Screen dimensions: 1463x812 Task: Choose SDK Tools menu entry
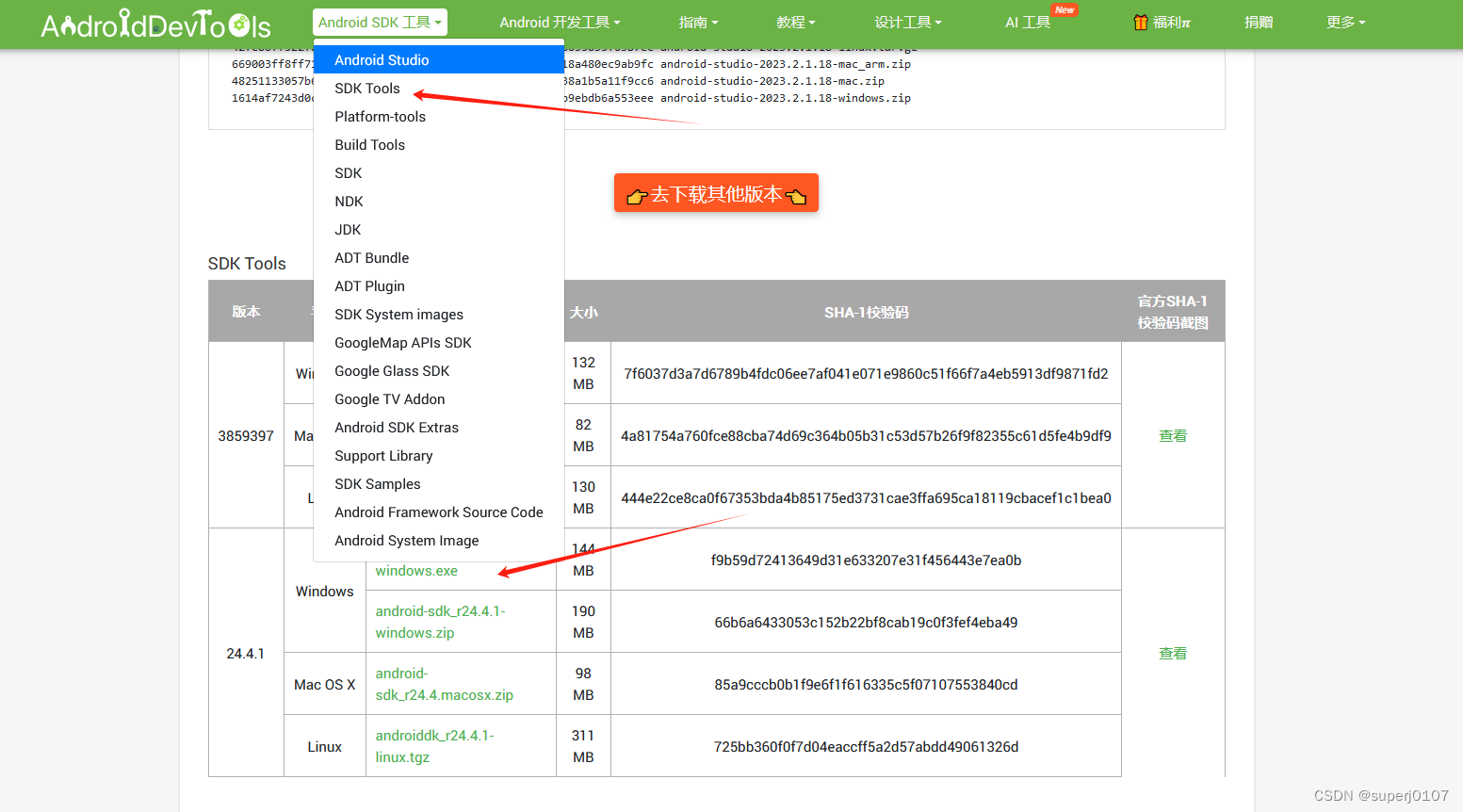coord(439,88)
